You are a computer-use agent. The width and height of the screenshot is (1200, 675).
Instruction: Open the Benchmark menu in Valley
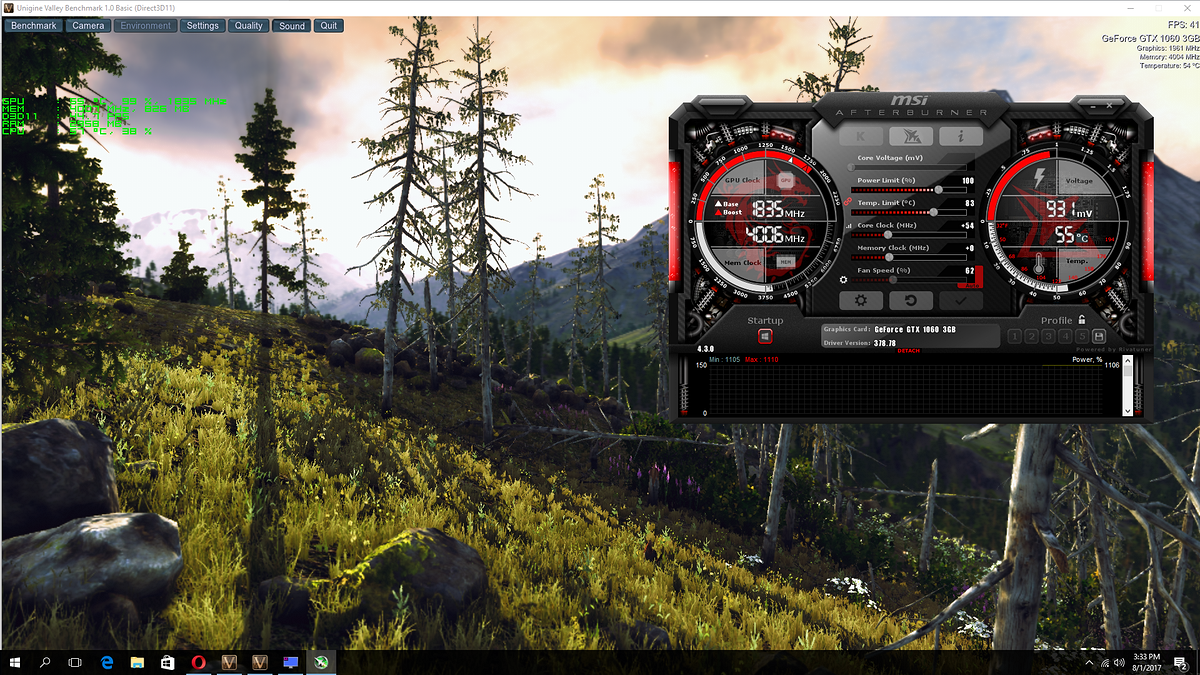[34, 26]
